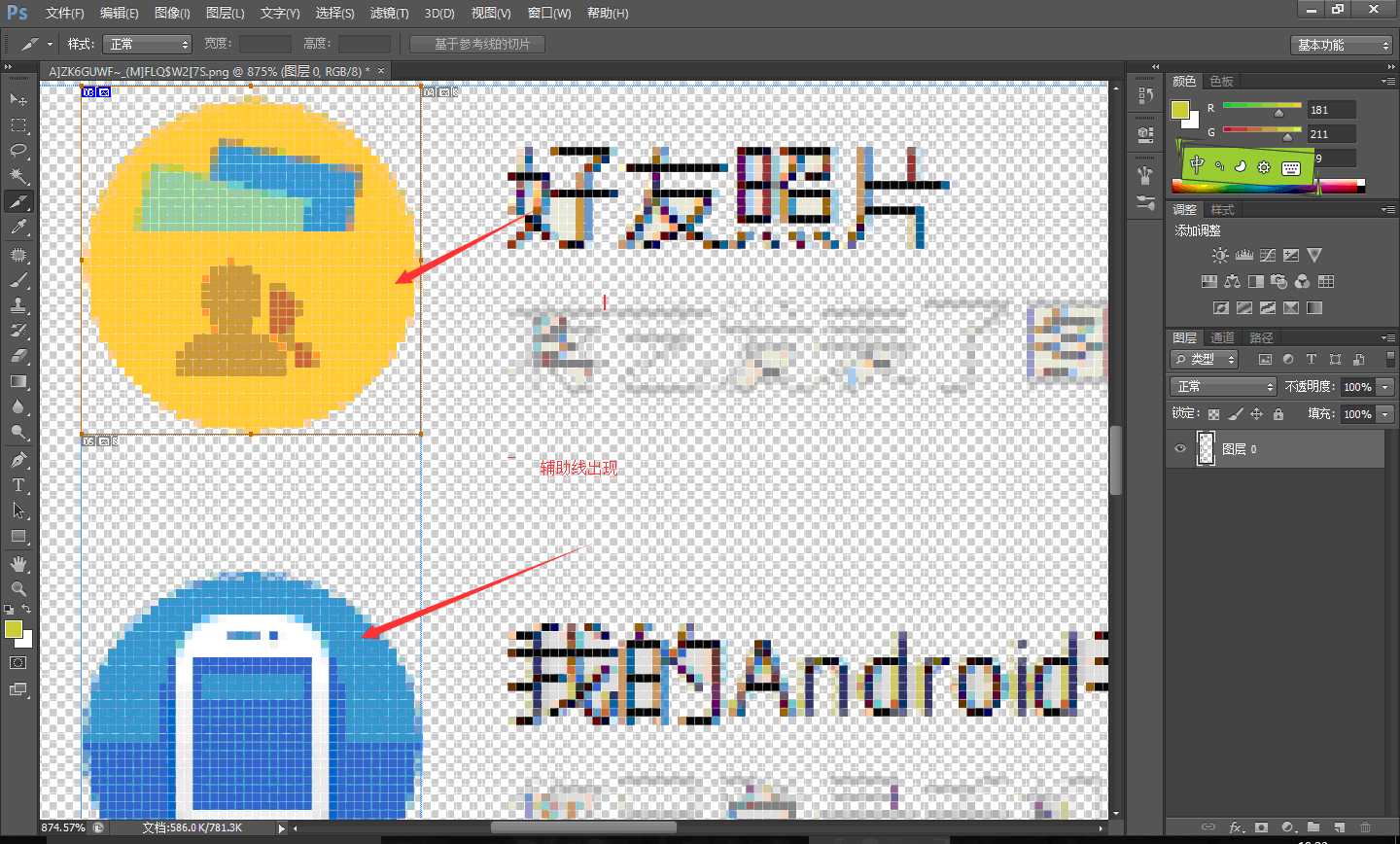Add a Curves adjustment layer
This screenshot has height=844, width=1400.
tap(1268, 255)
